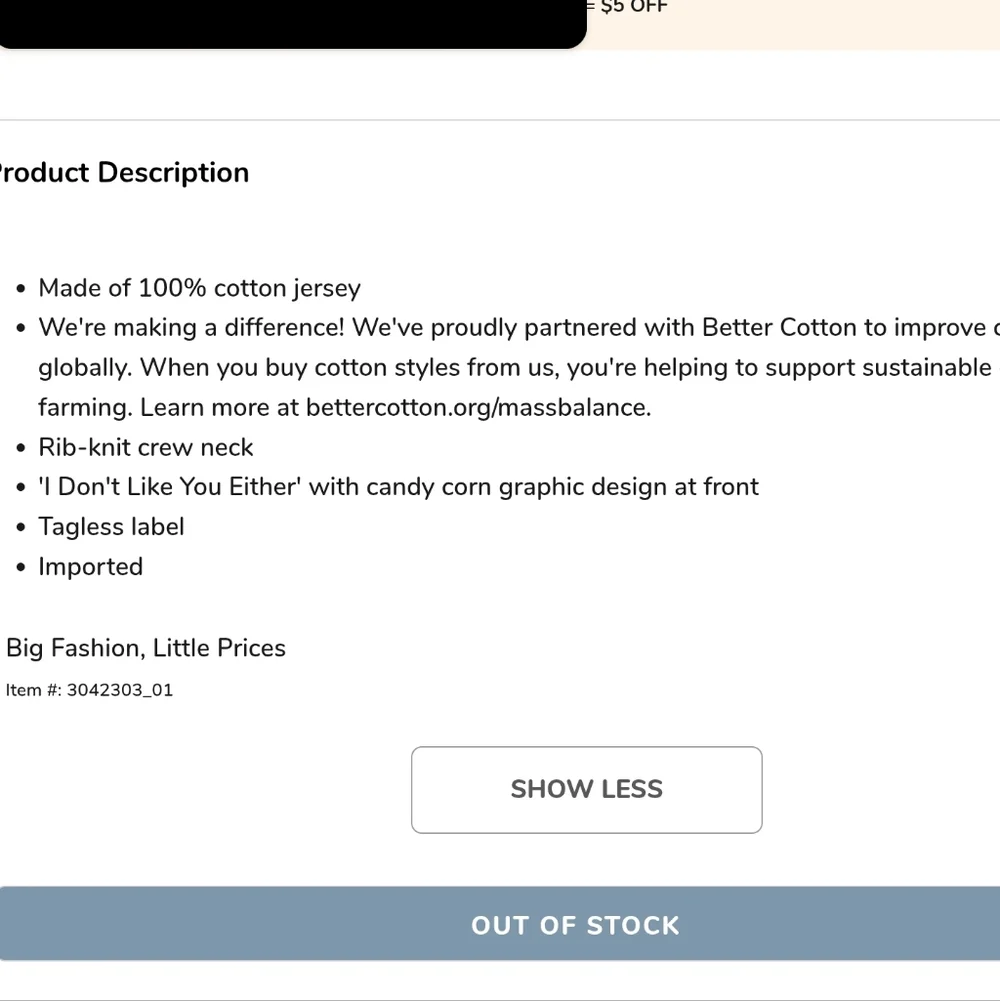Select 'Made of 100% cotton jersey' bullet
The image size is (1000, 1001).
(x=199, y=289)
